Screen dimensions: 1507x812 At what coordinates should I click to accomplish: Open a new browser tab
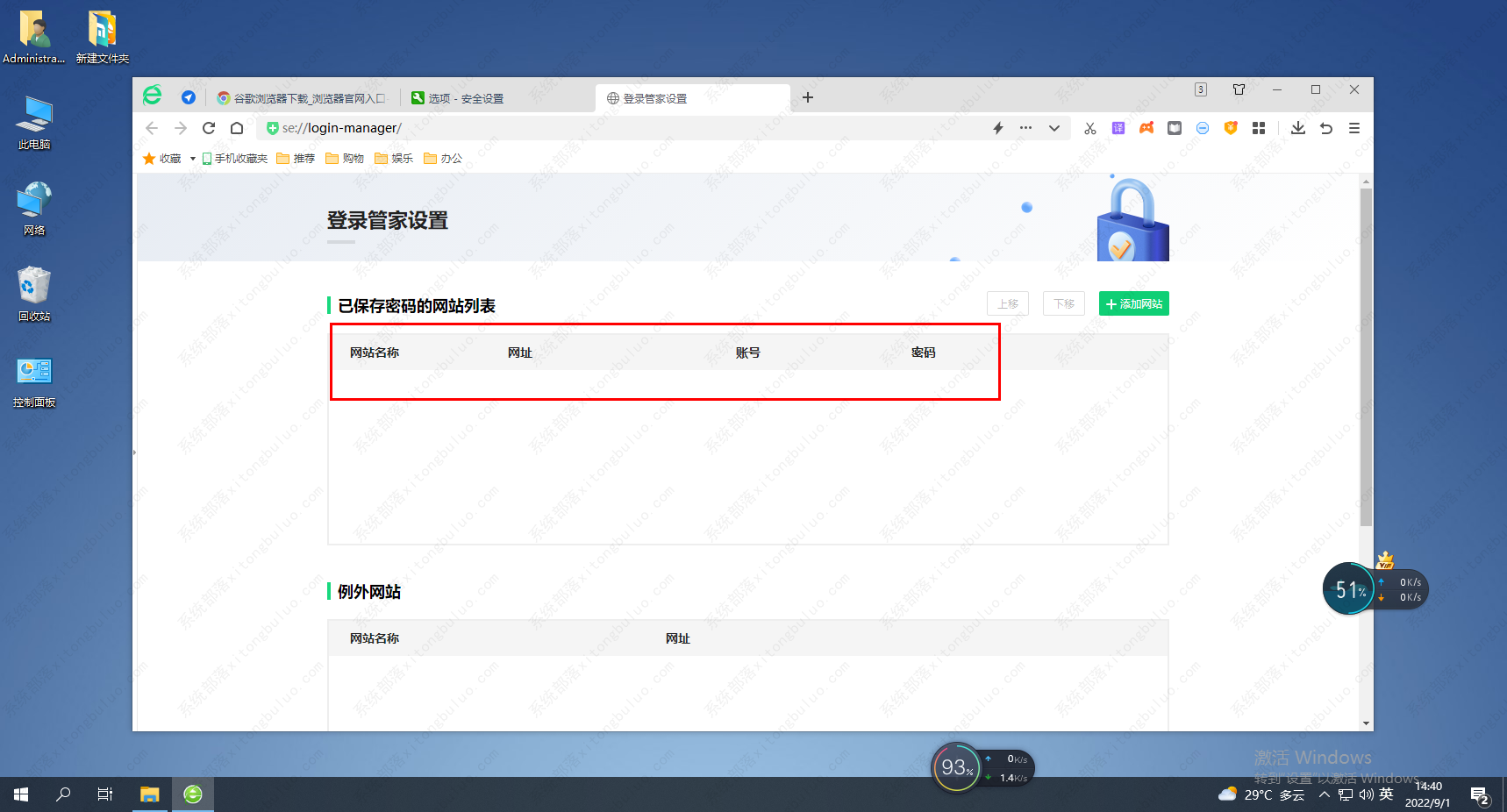(x=808, y=97)
